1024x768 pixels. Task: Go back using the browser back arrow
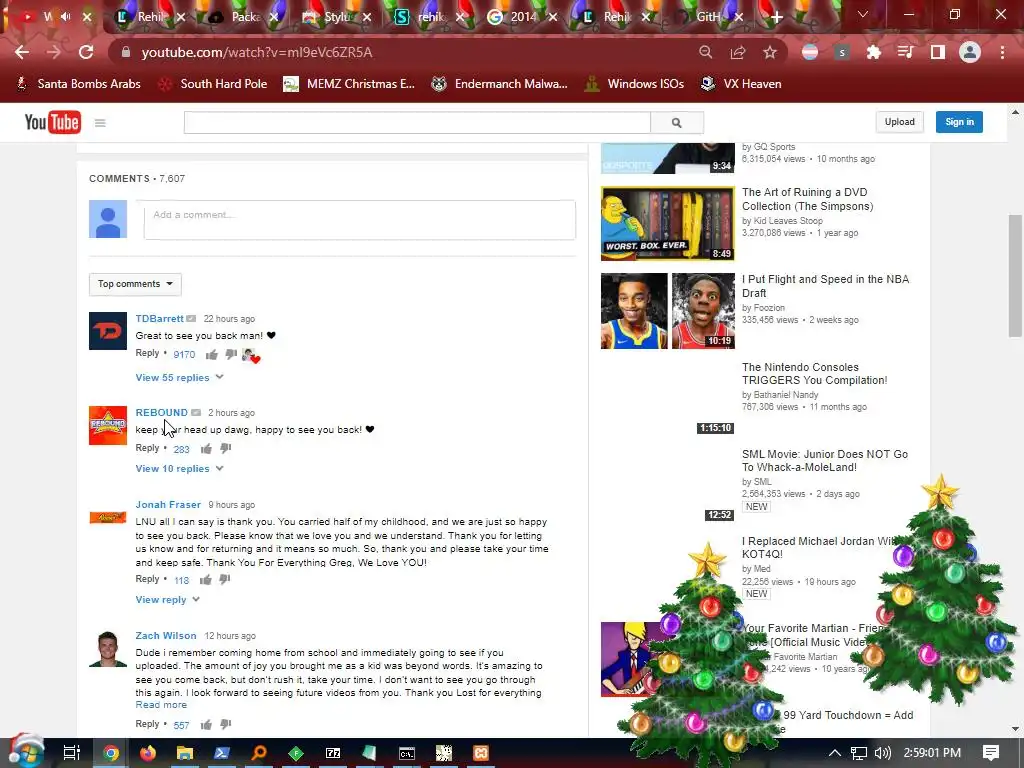(x=22, y=52)
